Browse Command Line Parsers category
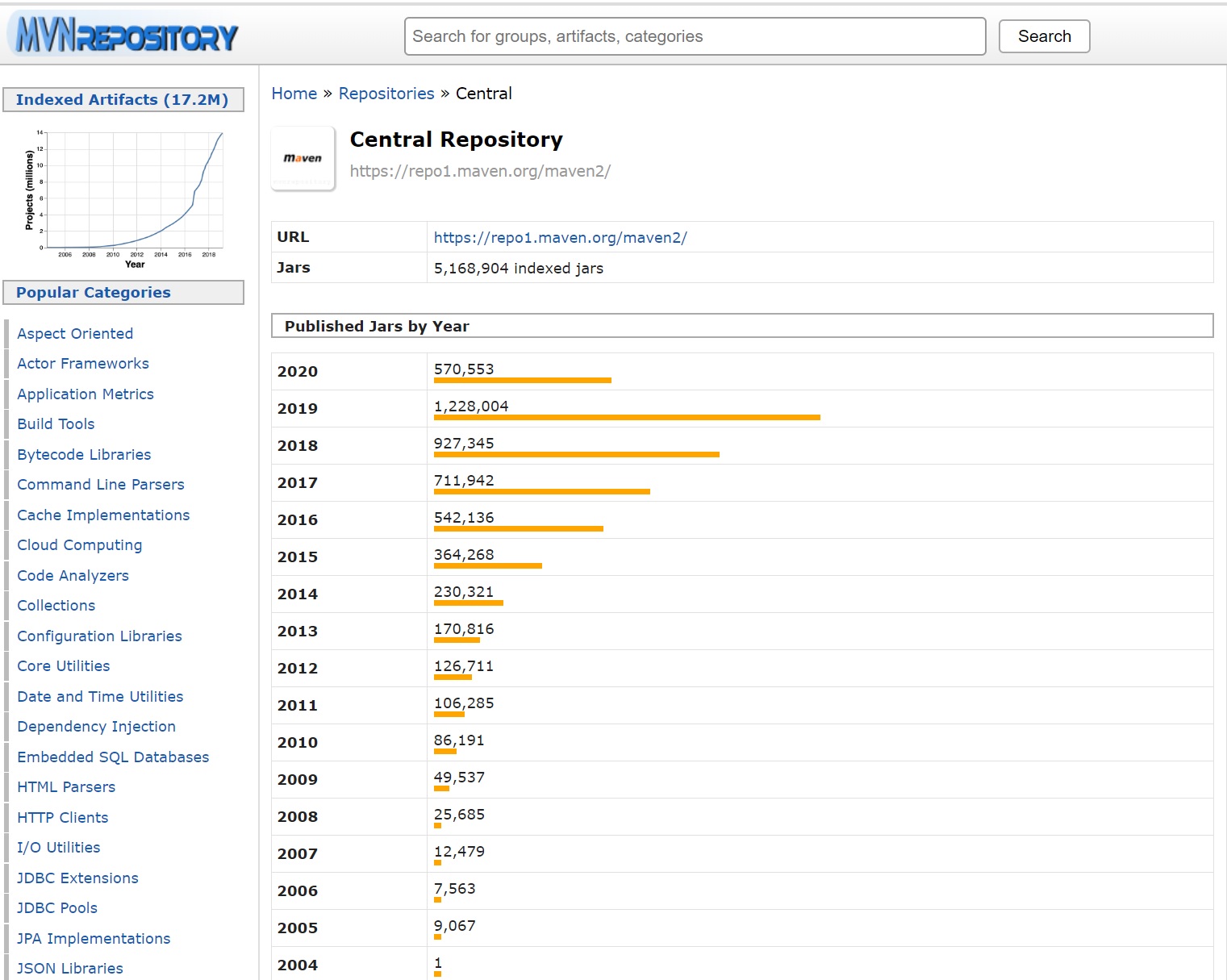1227x980 pixels. pos(101,485)
